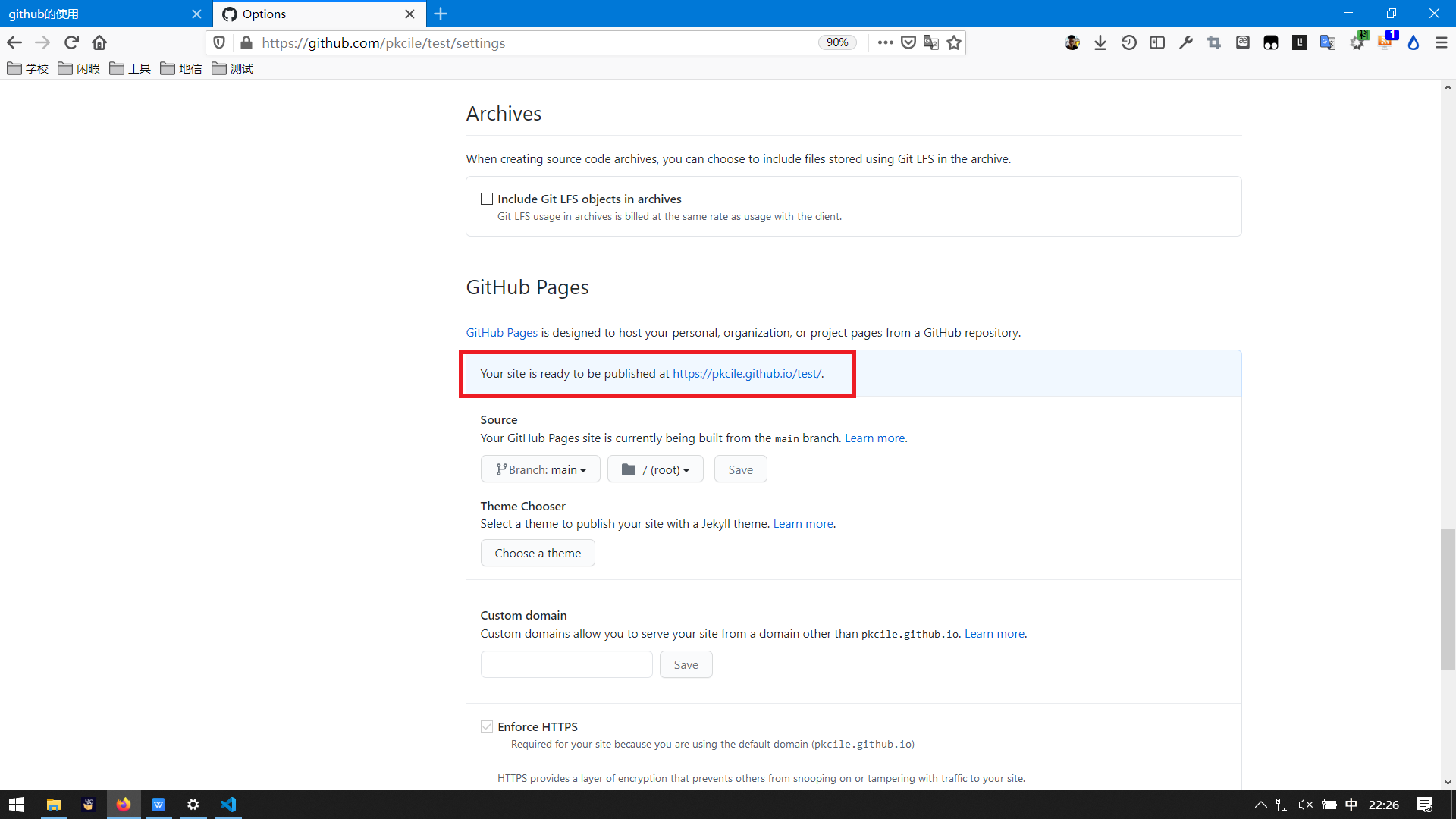Open the history clock toolbar button

click(1128, 43)
